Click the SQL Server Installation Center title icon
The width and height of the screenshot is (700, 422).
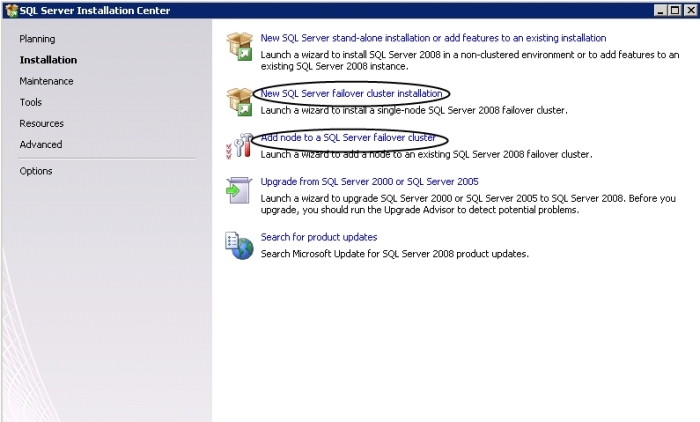click(x=11, y=10)
